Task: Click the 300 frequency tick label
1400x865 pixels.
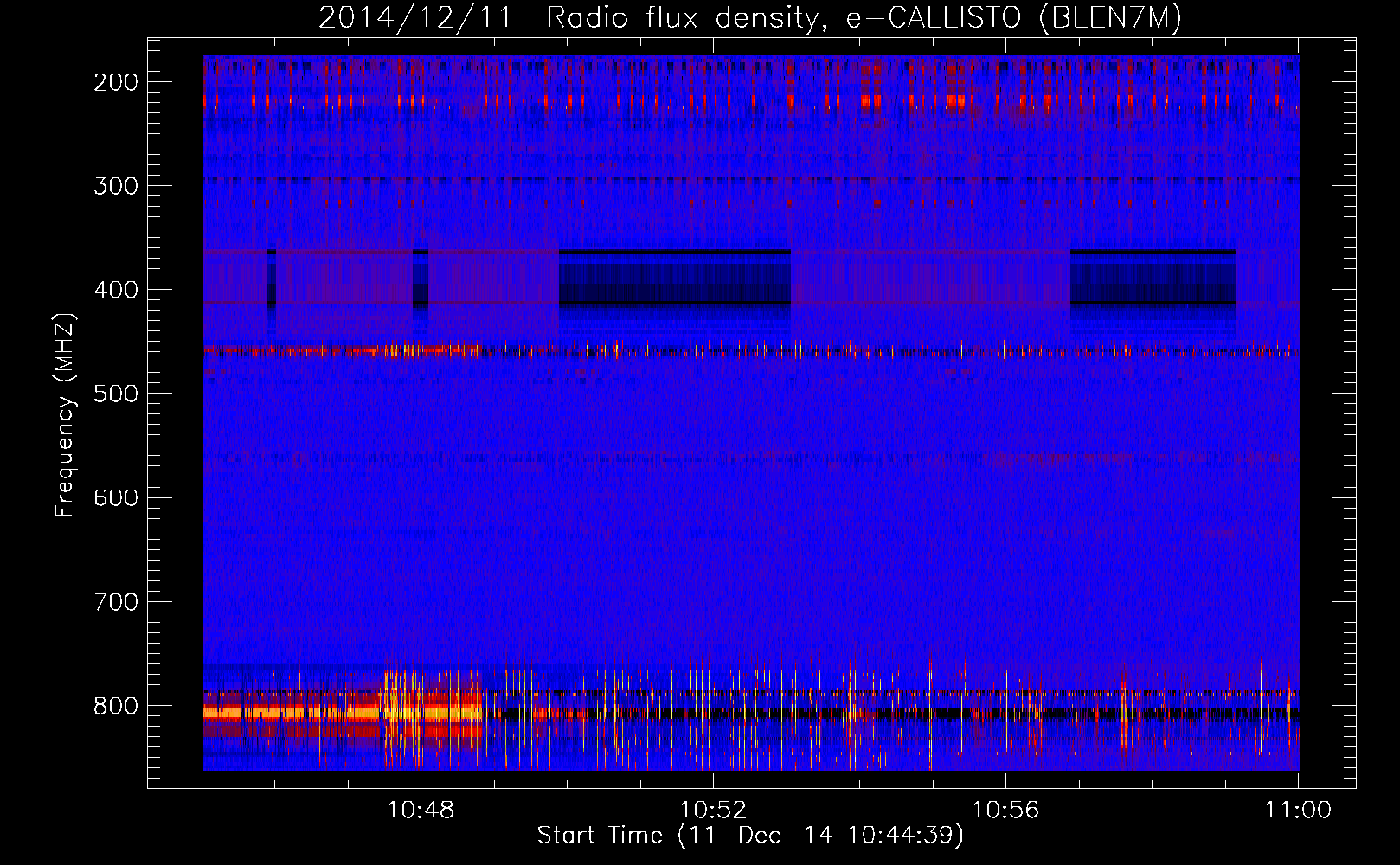Action: (x=116, y=186)
